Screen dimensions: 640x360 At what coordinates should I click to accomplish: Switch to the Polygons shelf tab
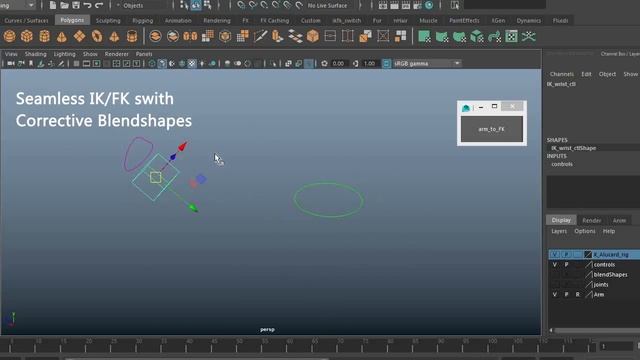[72, 20]
